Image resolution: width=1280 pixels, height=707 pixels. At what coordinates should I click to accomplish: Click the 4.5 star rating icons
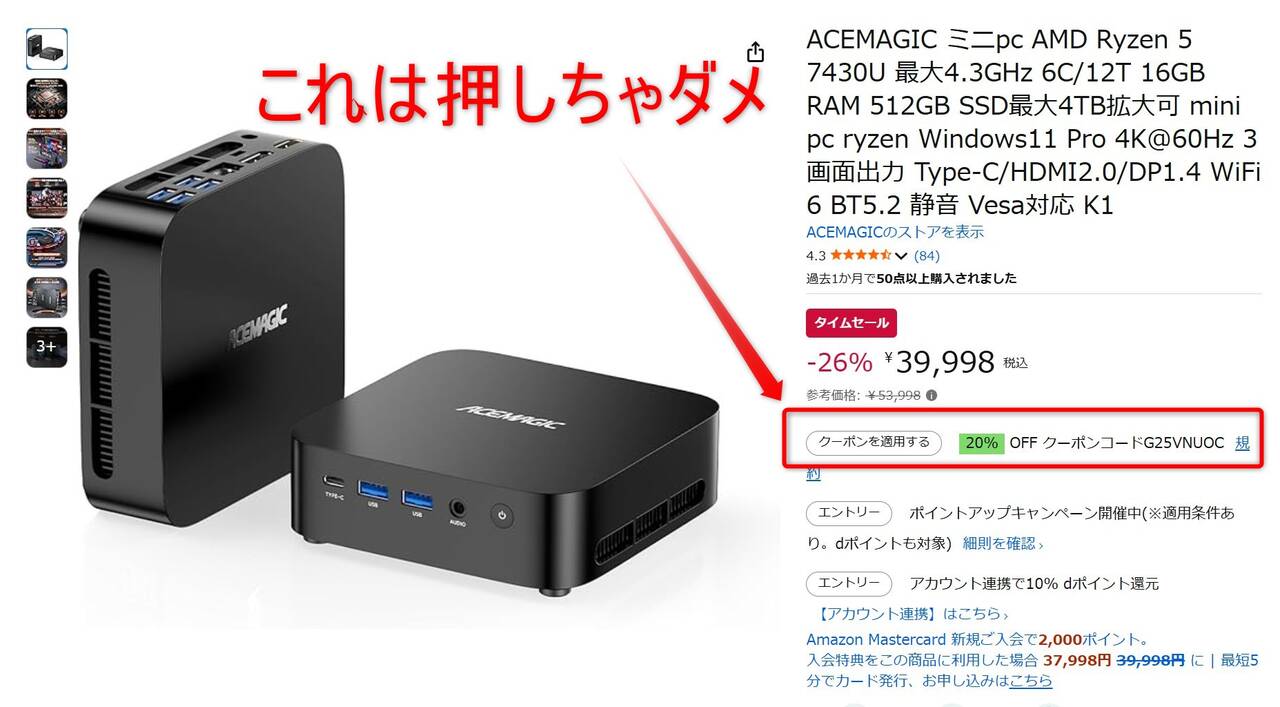click(861, 255)
